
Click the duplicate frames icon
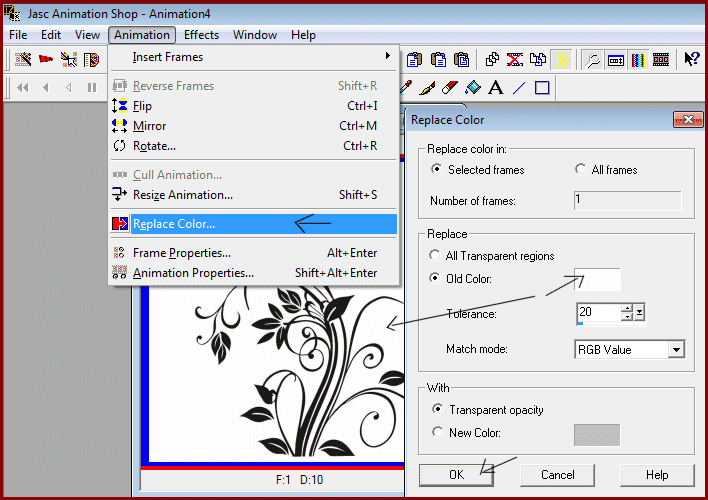[538, 59]
